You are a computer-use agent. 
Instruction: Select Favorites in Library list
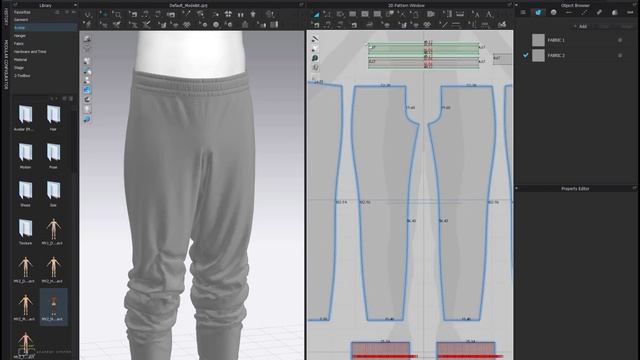(22, 12)
